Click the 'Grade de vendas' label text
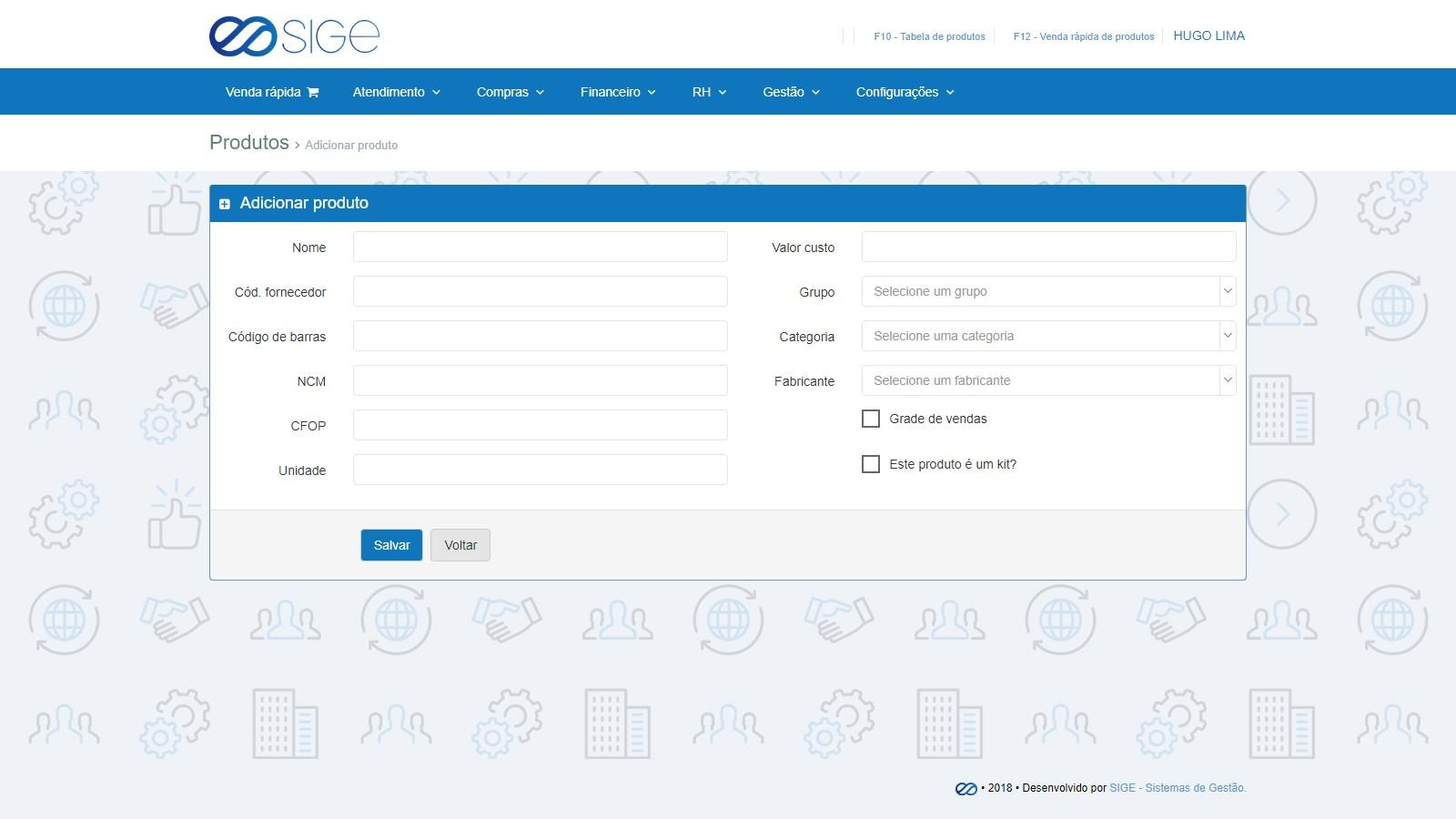Screen dimensions: 1456x819 (x=938, y=419)
